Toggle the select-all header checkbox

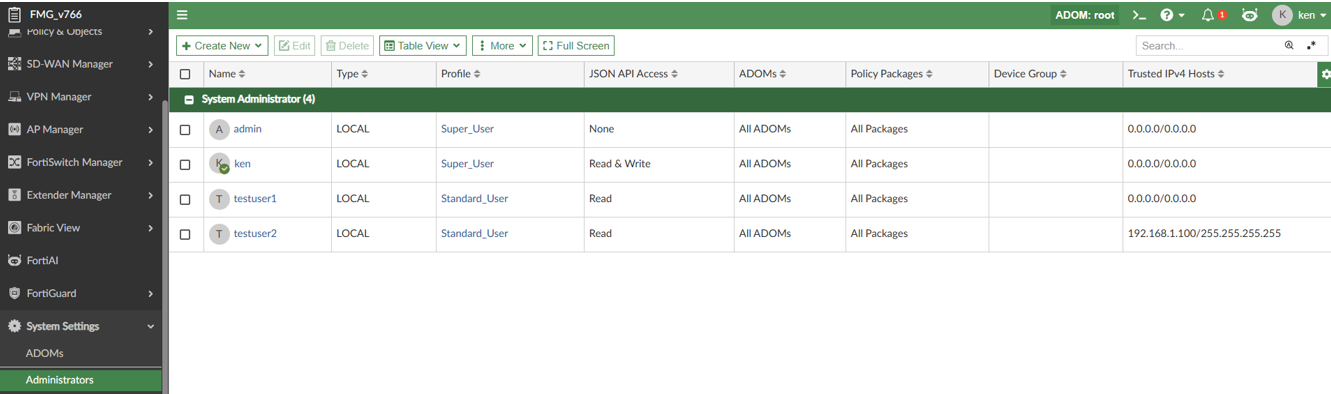[185, 74]
